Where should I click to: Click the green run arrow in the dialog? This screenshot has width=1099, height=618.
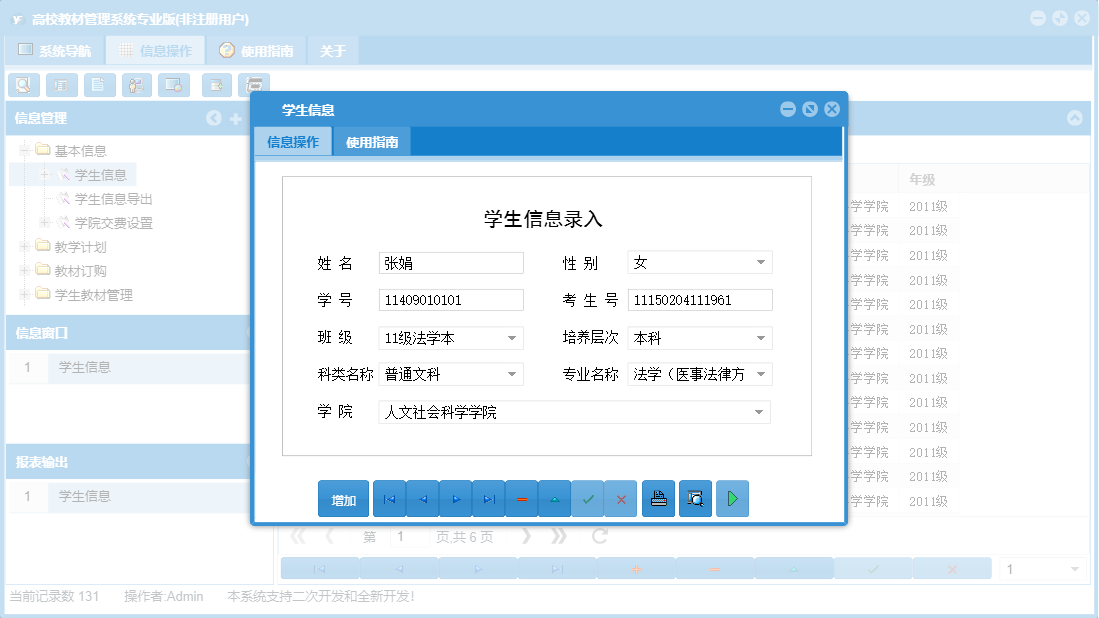coord(732,498)
